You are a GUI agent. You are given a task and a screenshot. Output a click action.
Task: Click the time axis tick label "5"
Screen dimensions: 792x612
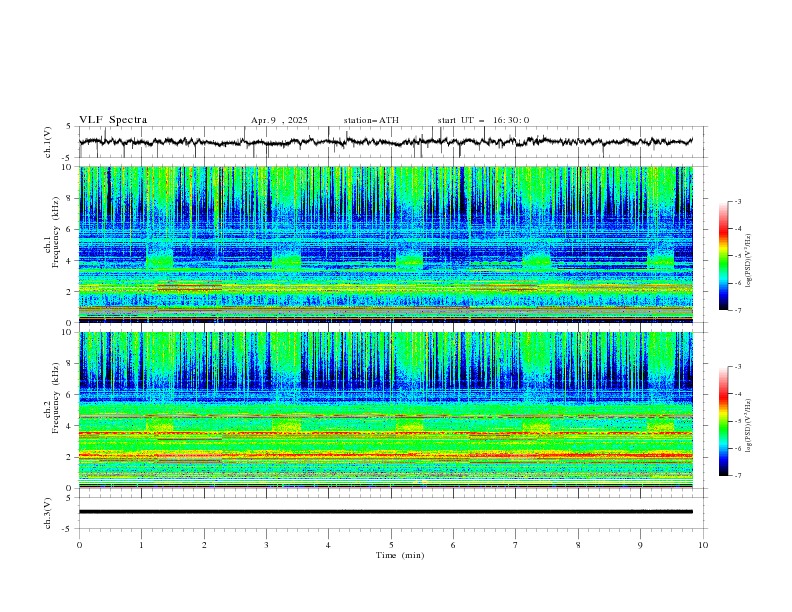pyautogui.click(x=391, y=545)
